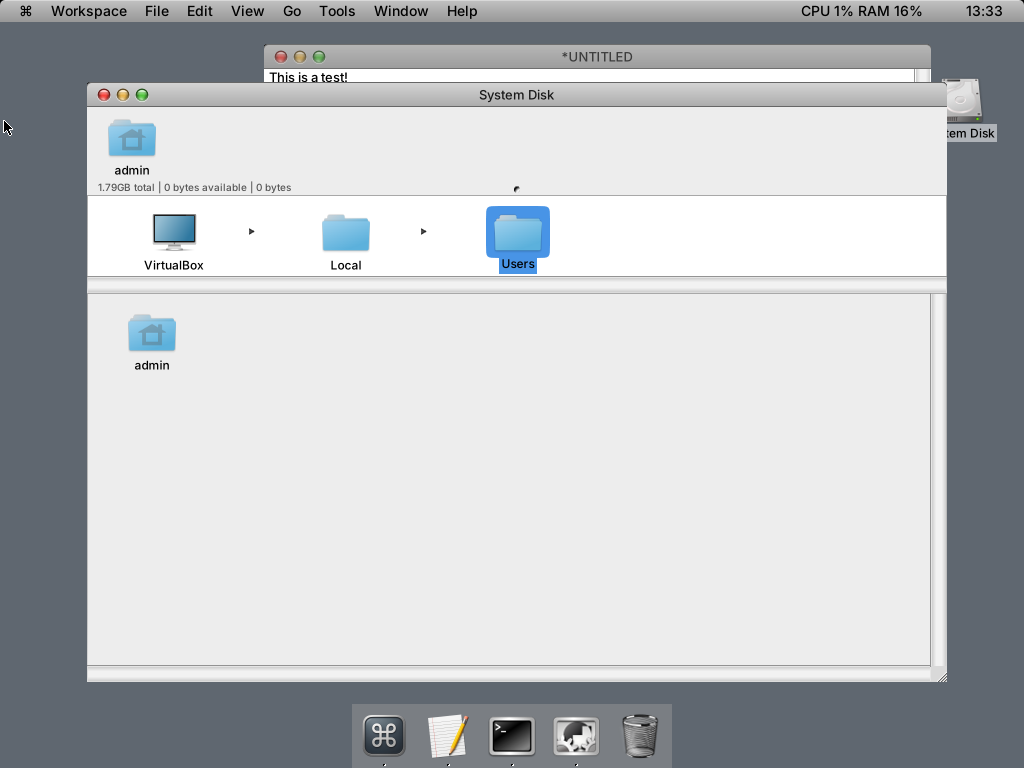
Task: Select the VirtualBox computer icon
Action: point(174,232)
